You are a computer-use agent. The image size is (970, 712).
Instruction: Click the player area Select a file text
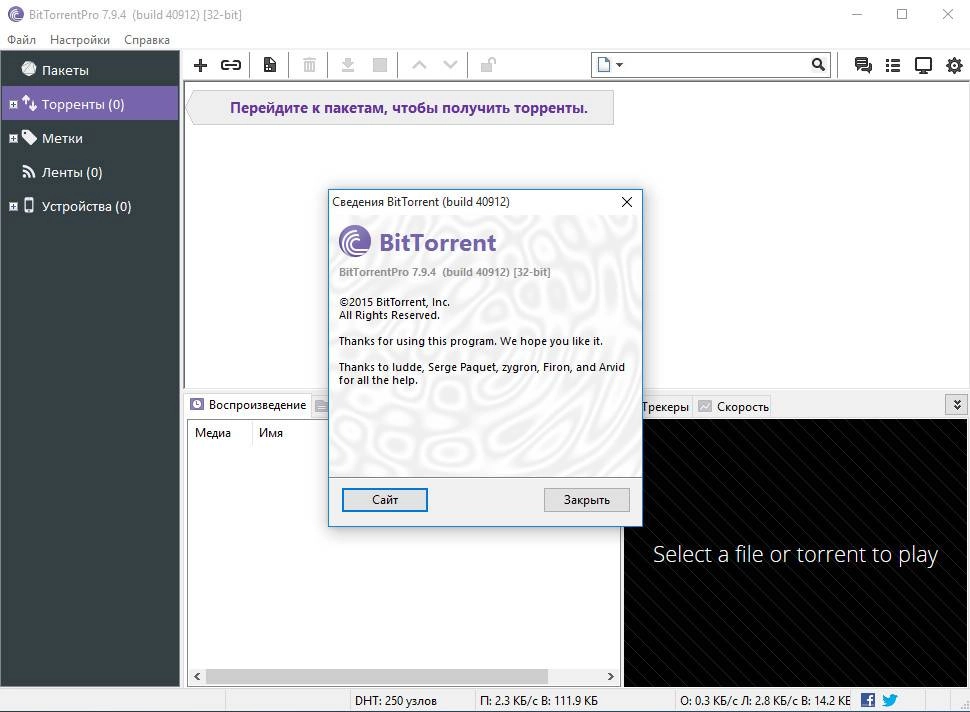pos(796,554)
